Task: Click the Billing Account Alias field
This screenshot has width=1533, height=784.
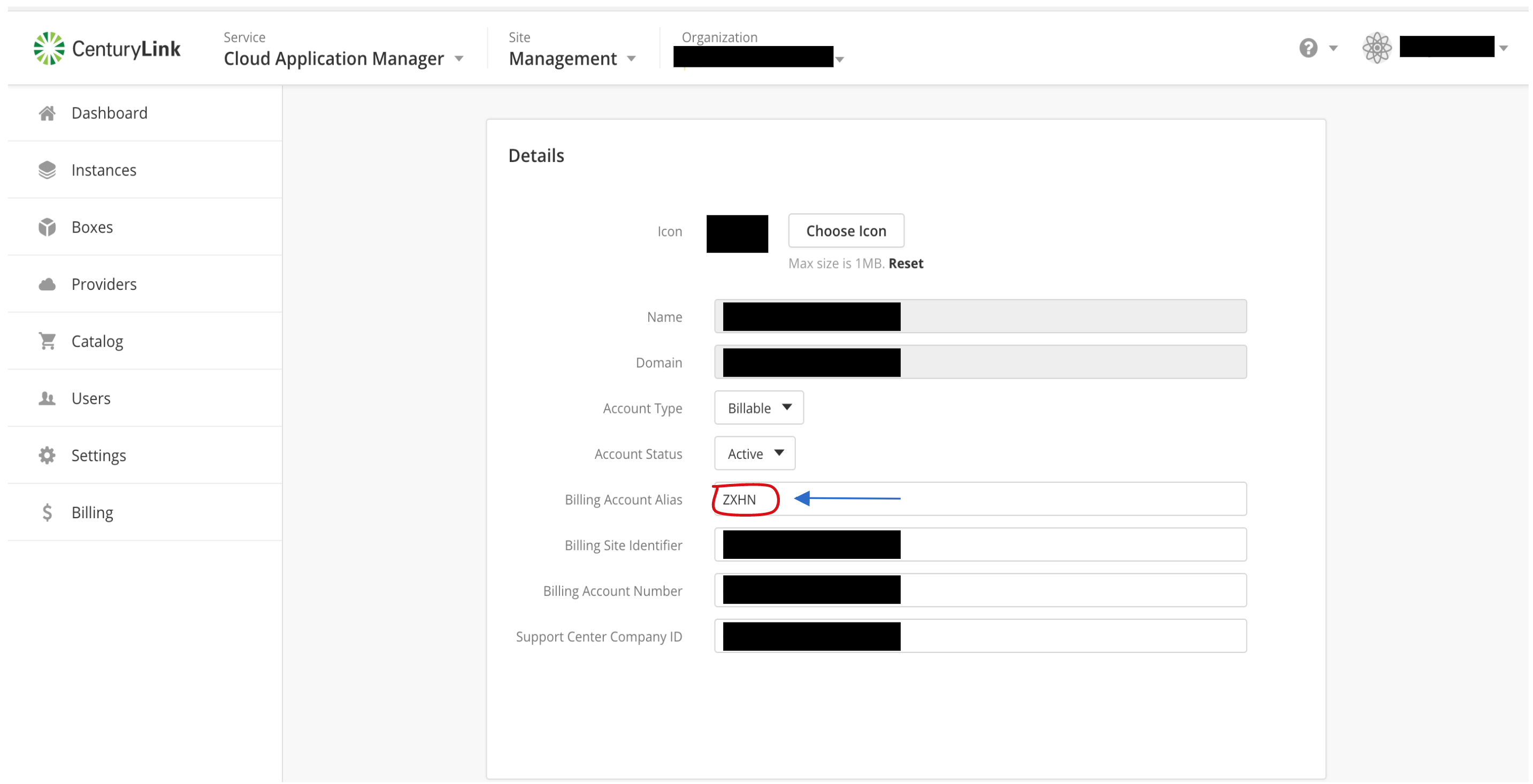Action: click(x=980, y=499)
